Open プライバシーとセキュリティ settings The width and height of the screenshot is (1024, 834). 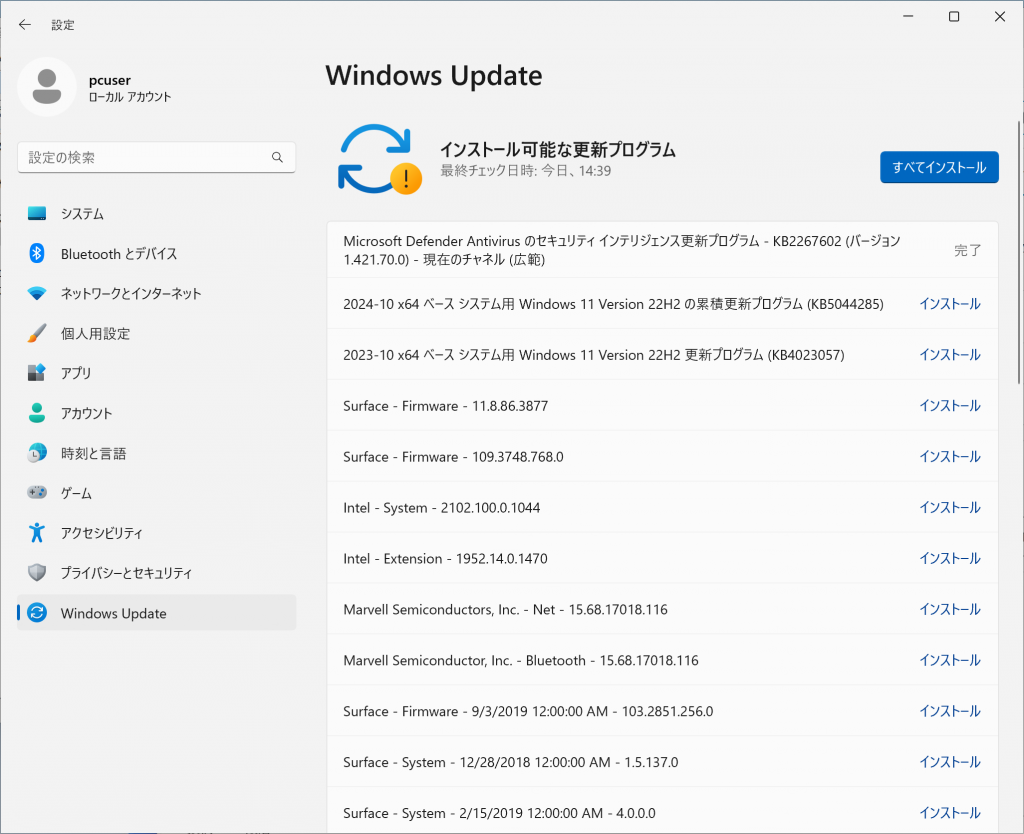[157, 573]
